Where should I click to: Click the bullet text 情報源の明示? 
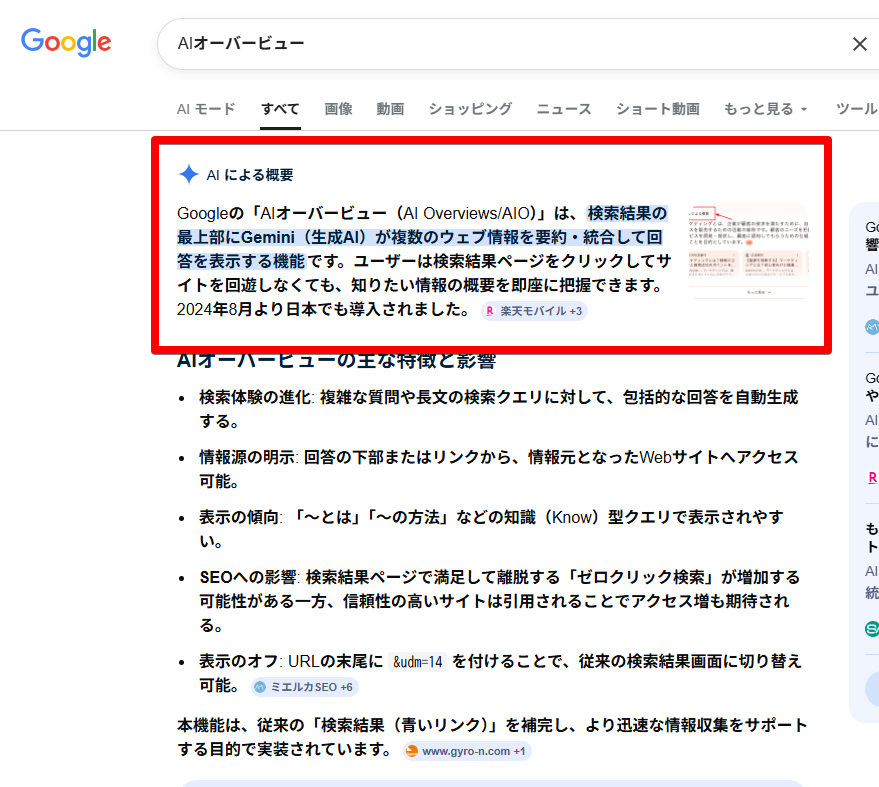pos(247,457)
